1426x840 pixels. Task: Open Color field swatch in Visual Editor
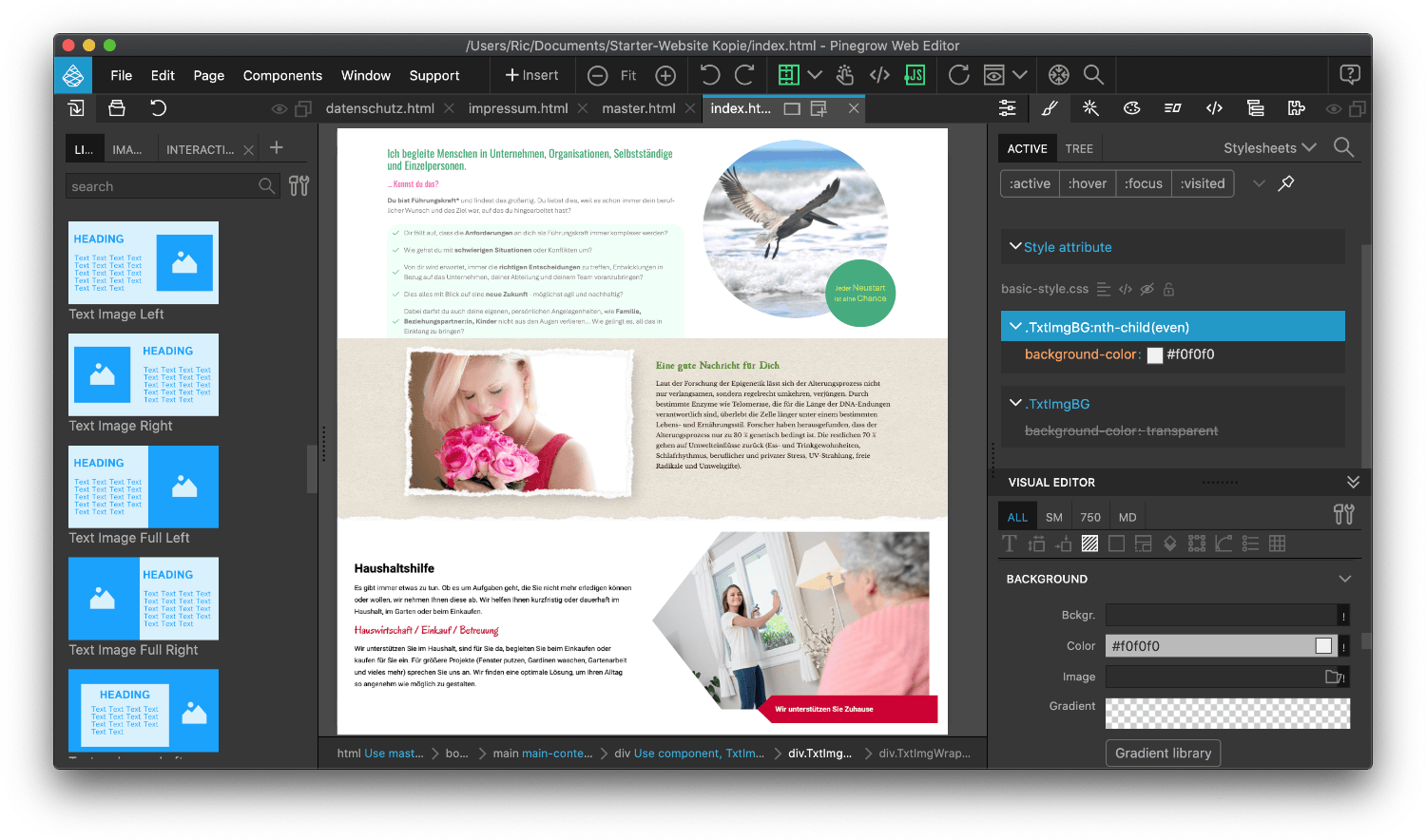tap(1323, 646)
